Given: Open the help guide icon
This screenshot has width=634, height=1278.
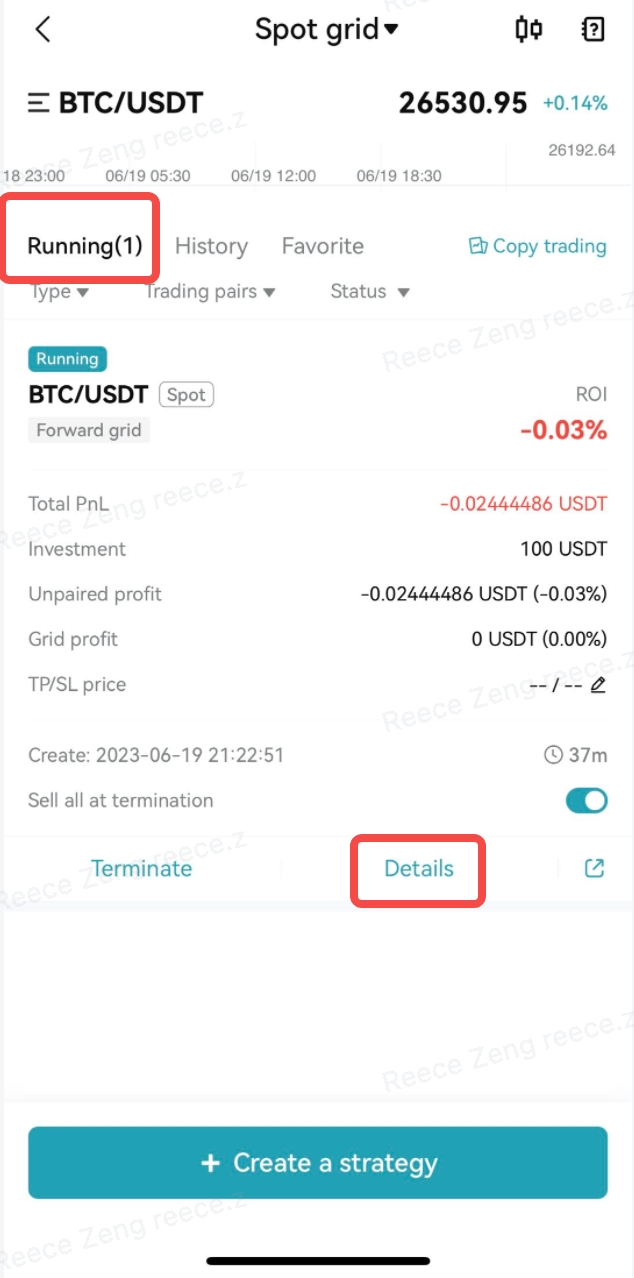Looking at the screenshot, I should coord(593,30).
